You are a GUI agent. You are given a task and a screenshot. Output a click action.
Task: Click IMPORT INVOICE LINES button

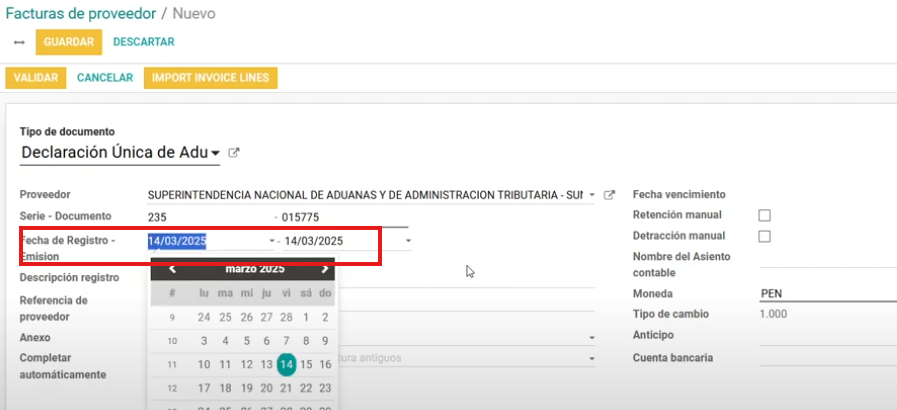[211, 78]
